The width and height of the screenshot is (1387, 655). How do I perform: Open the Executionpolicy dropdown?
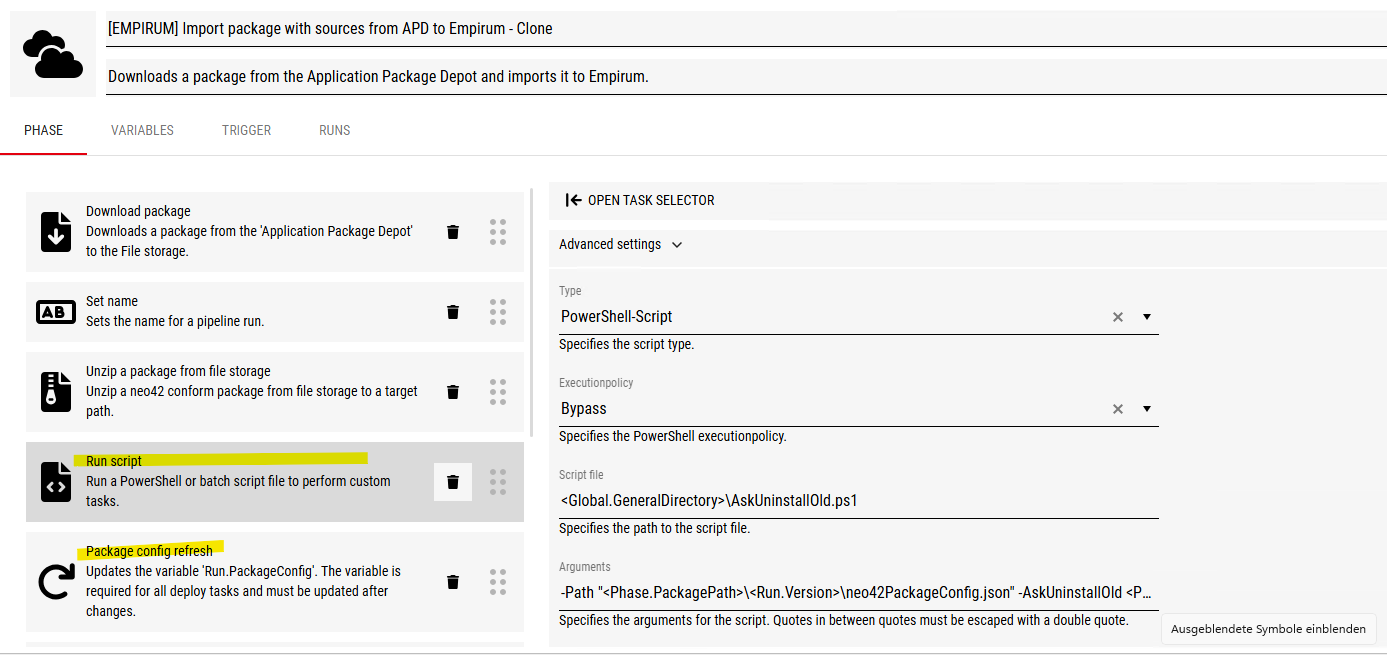tap(1147, 409)
